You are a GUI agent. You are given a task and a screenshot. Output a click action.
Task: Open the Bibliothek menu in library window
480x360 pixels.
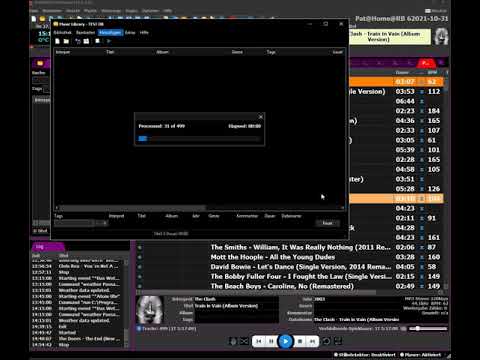[62, 33]
